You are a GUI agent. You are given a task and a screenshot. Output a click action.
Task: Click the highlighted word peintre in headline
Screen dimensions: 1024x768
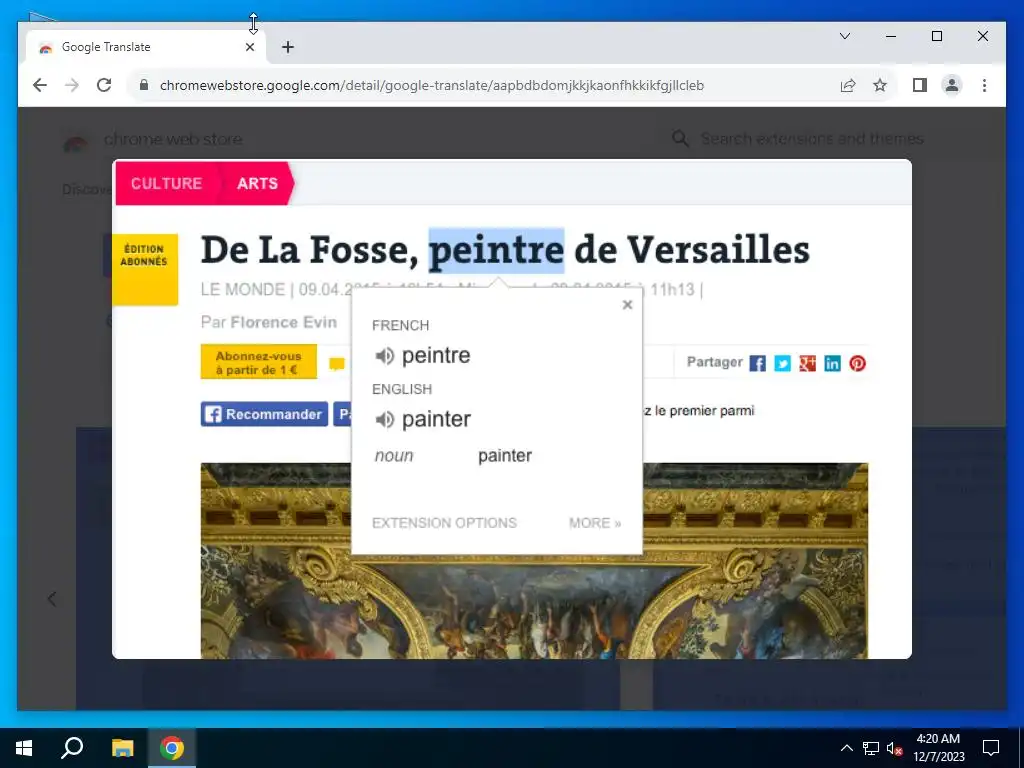point(496,250)
